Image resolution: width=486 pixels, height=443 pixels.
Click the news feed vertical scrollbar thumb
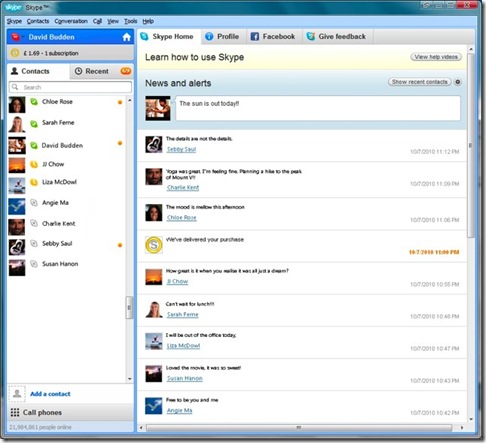[x=471, y=146]
